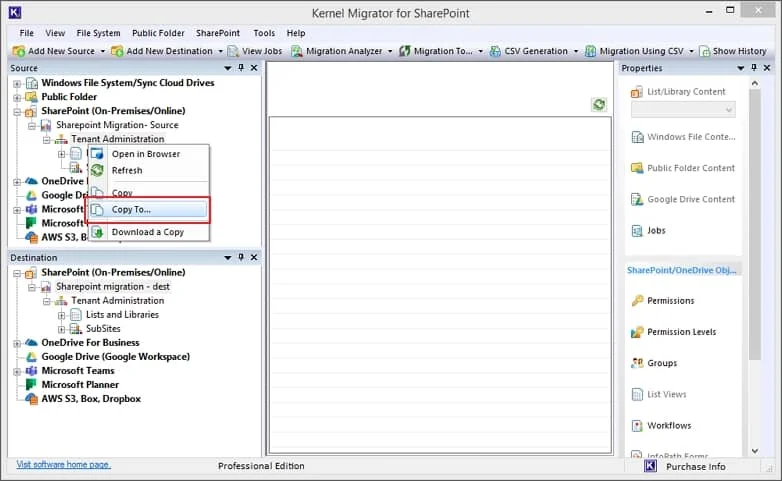The width and height of the screenshot is (782, 481).
Task: Click CSV Generation toolbar icon
Action: tap(495, 51)
